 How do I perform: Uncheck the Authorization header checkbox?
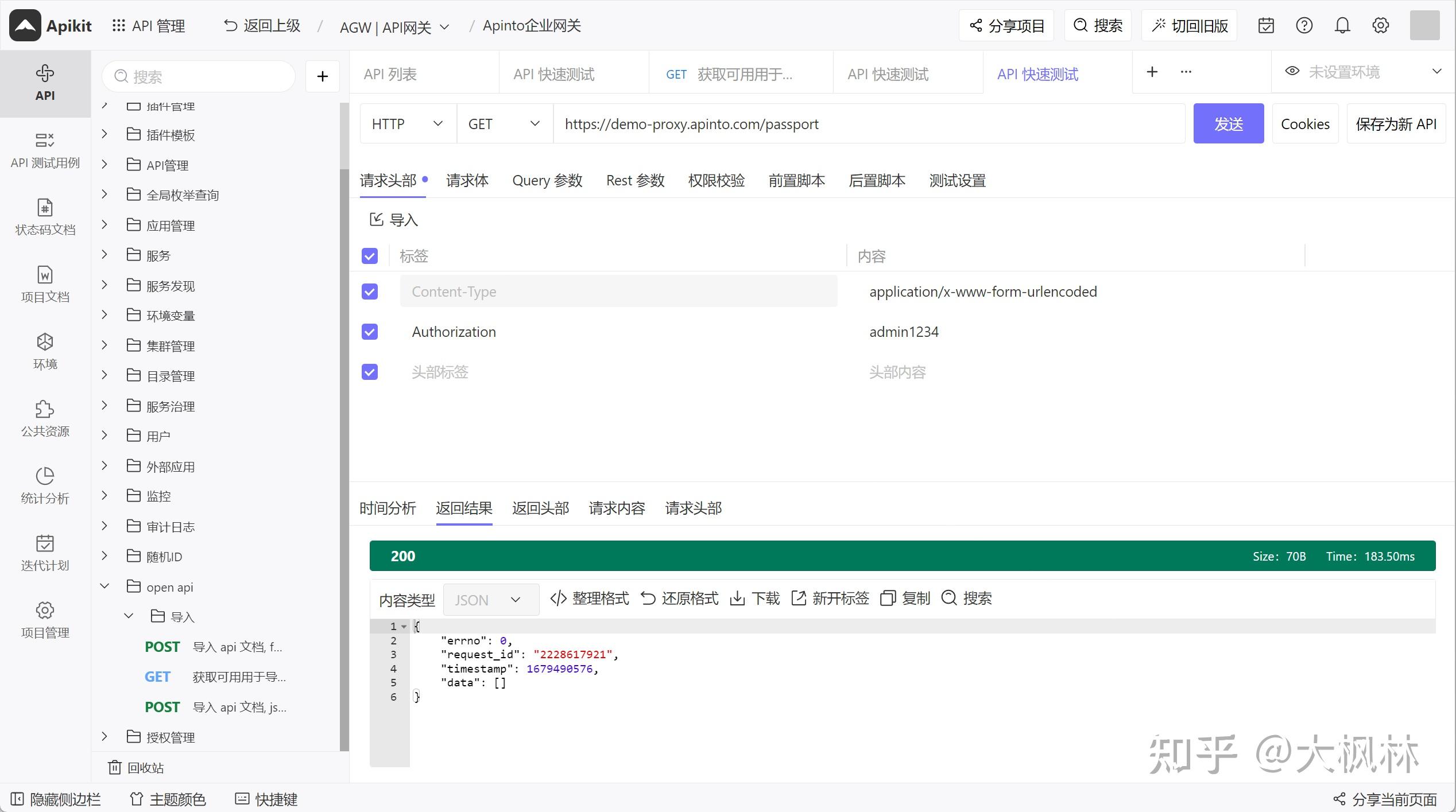369,331
